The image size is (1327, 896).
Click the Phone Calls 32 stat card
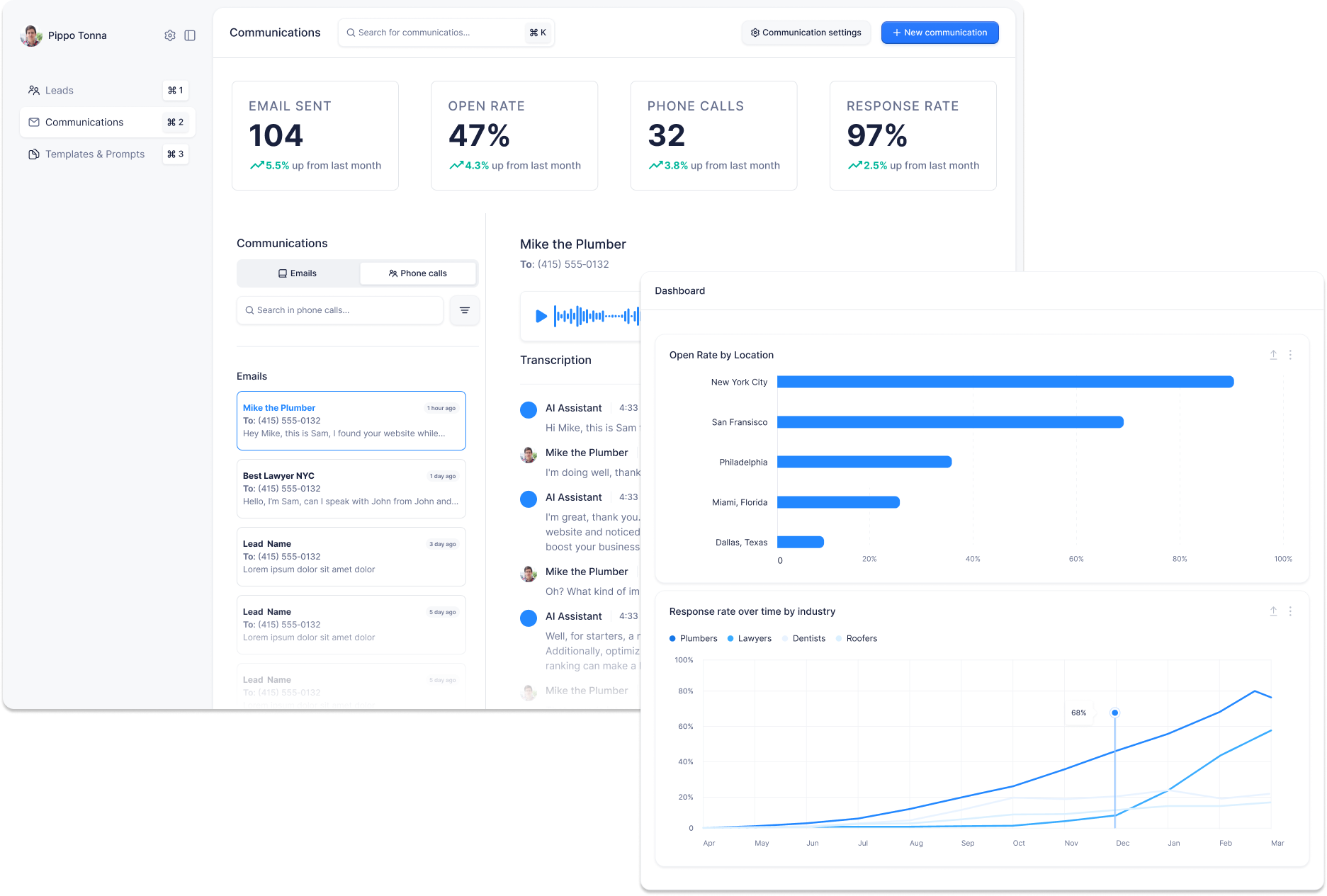pos(714,135)
